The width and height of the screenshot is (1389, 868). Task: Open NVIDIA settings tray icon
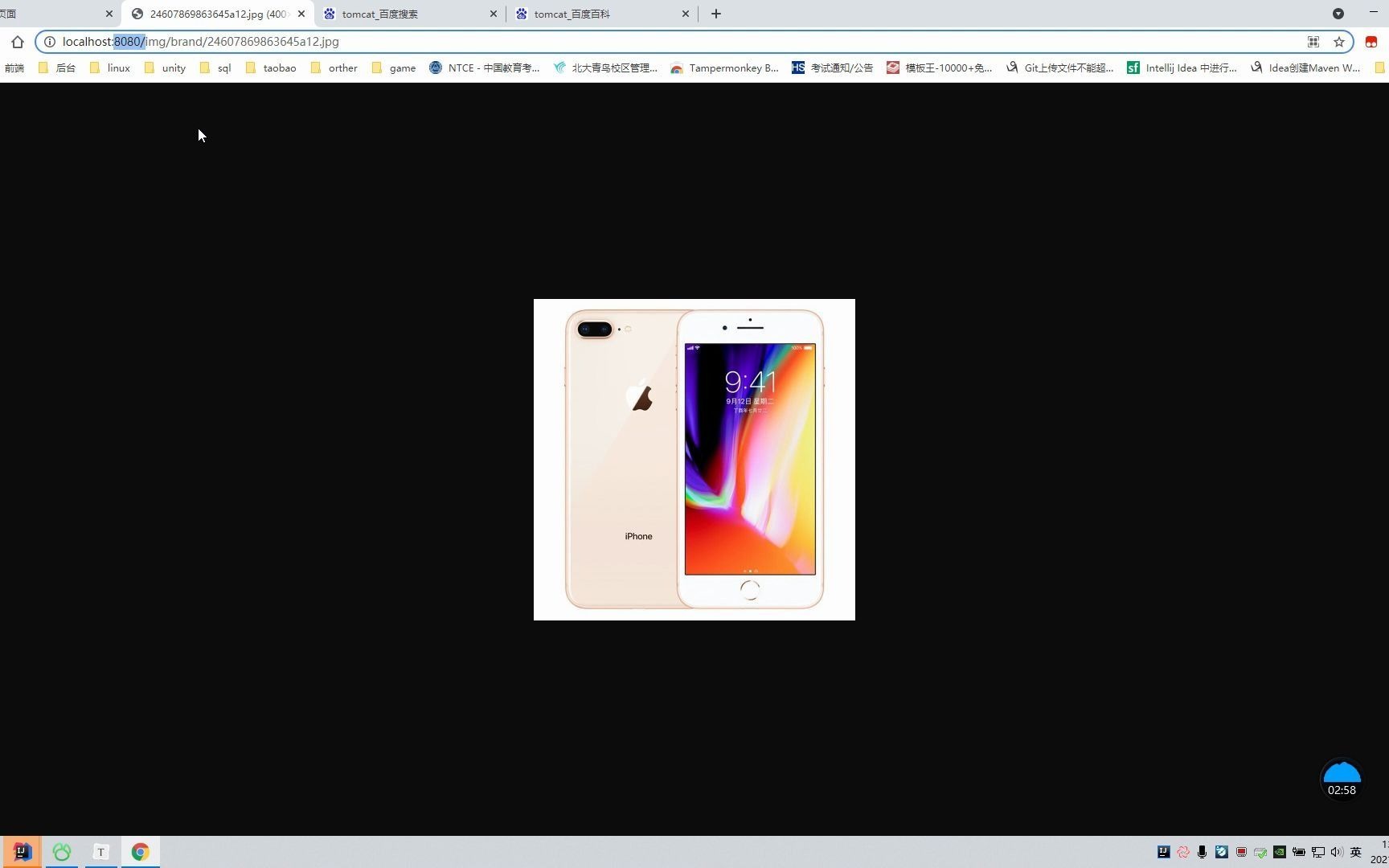[1280, 852]
